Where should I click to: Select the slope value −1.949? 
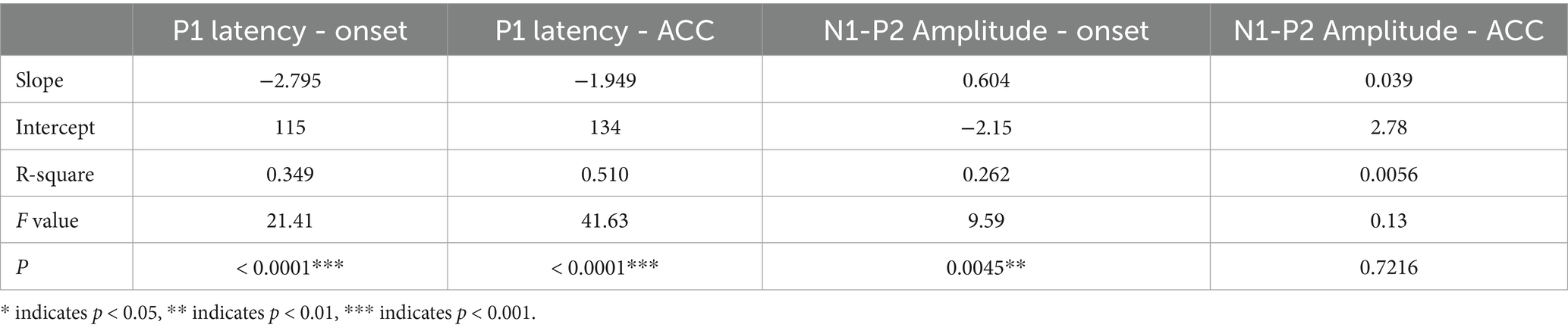[605, 80]
